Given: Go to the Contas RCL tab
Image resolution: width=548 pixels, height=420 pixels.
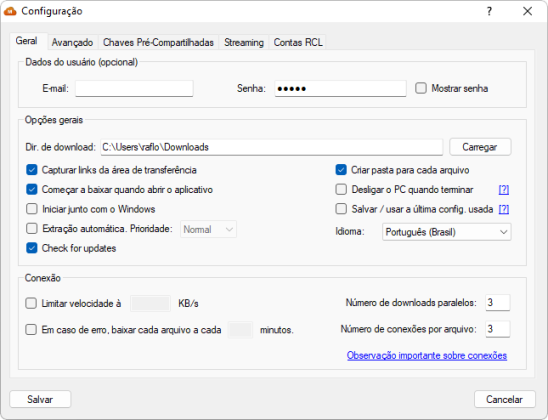Looking at the screenshot, I should (x=298, y=42).
